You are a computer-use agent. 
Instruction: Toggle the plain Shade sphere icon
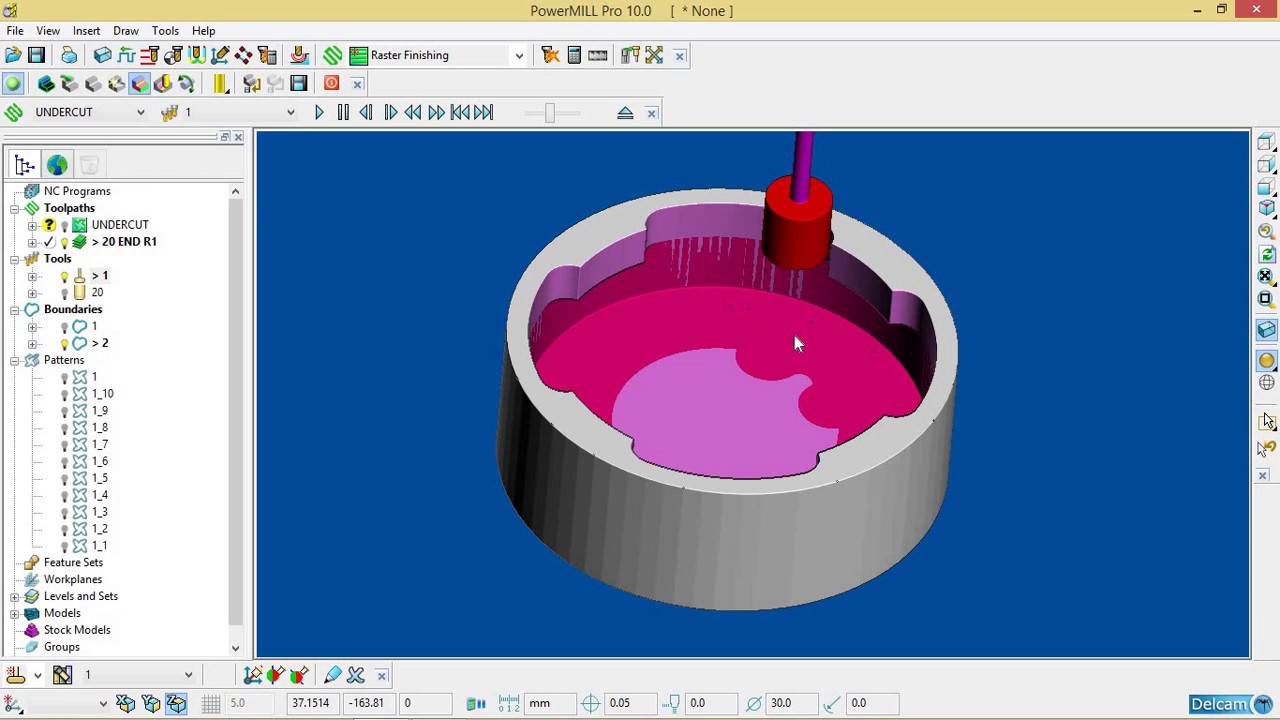pos(1266,360)
